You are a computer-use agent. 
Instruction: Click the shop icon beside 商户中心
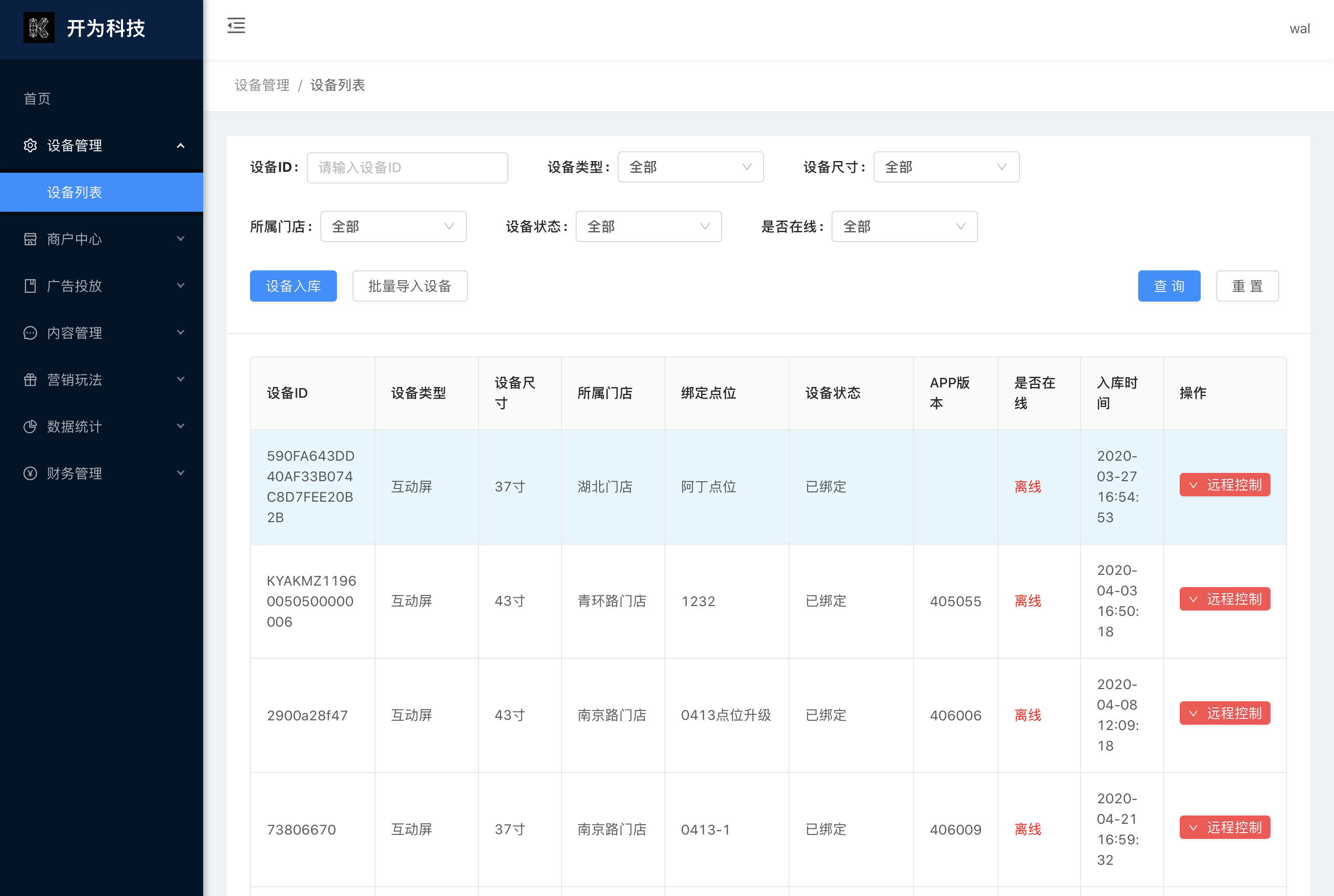click(x=30, y=239)
